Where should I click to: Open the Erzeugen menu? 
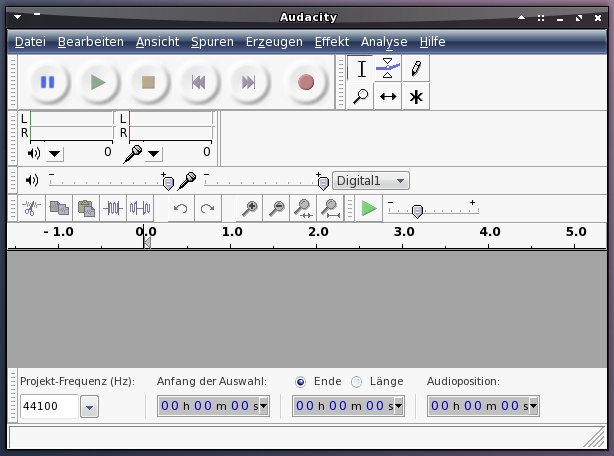click(274, 41)
